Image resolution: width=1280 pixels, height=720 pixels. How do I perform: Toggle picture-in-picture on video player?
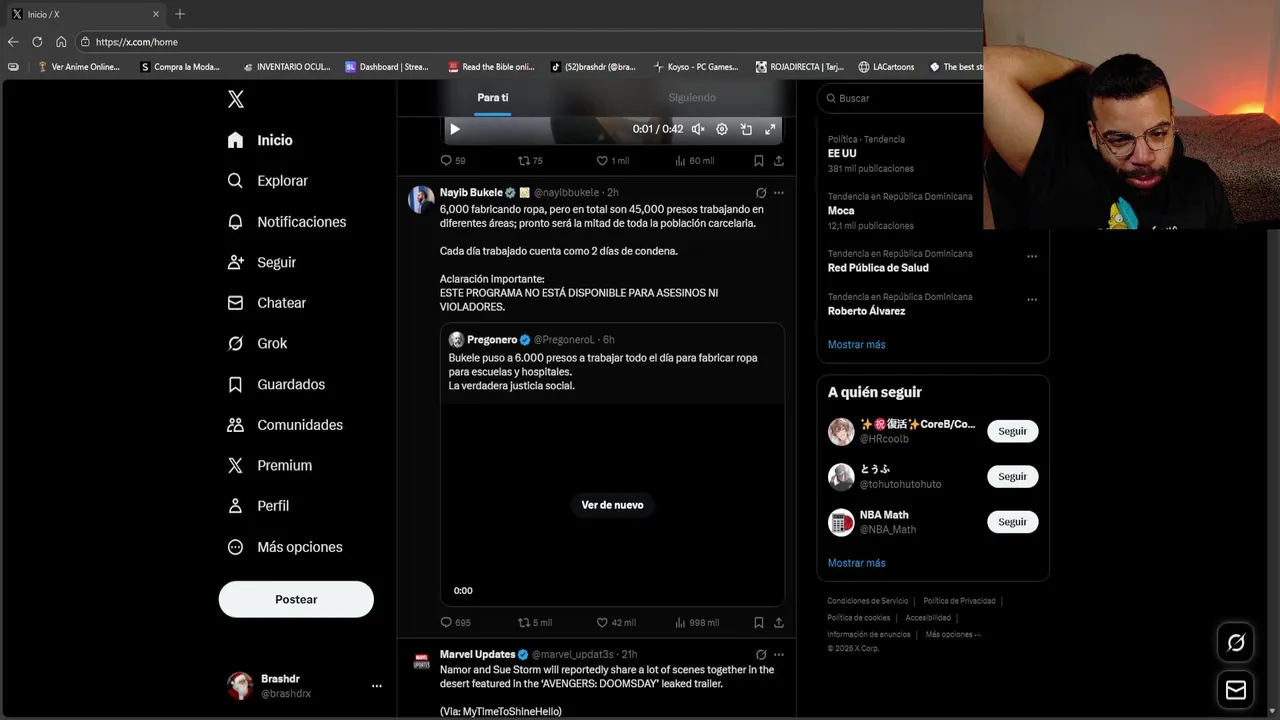(x=746, y=129)
